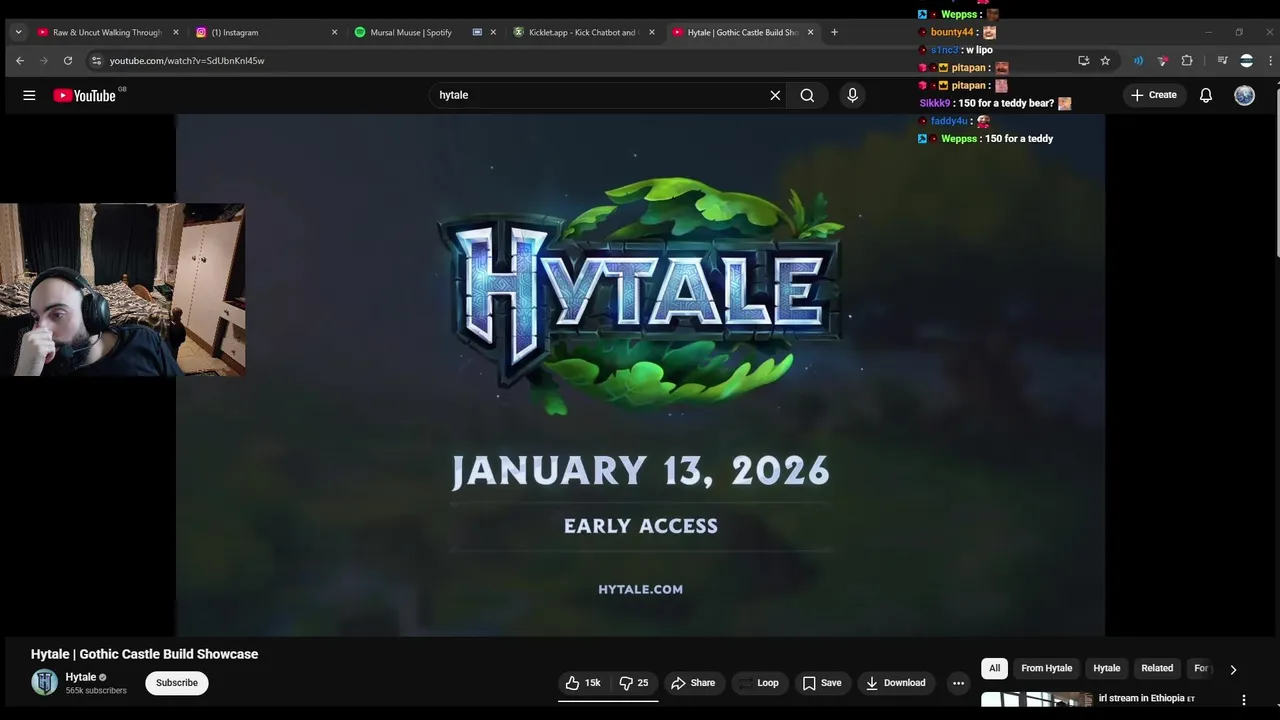Show more filter chips with right arrow
This screenshot has height=720, width=1280.
[x=1233, y=669]
